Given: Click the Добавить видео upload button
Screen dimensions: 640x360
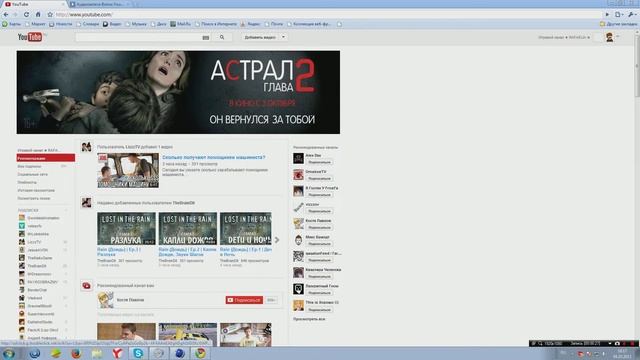Looking at the screenshot, I should (x=260, y=37).
